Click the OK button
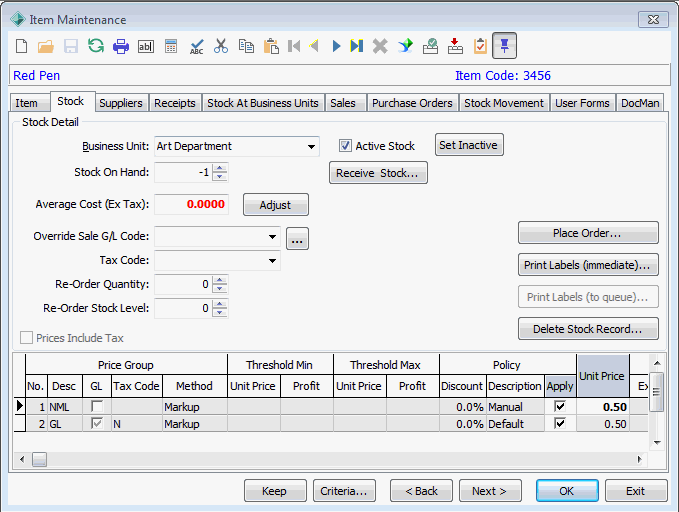The image size is (679, 512). click(x=567, y=491)
